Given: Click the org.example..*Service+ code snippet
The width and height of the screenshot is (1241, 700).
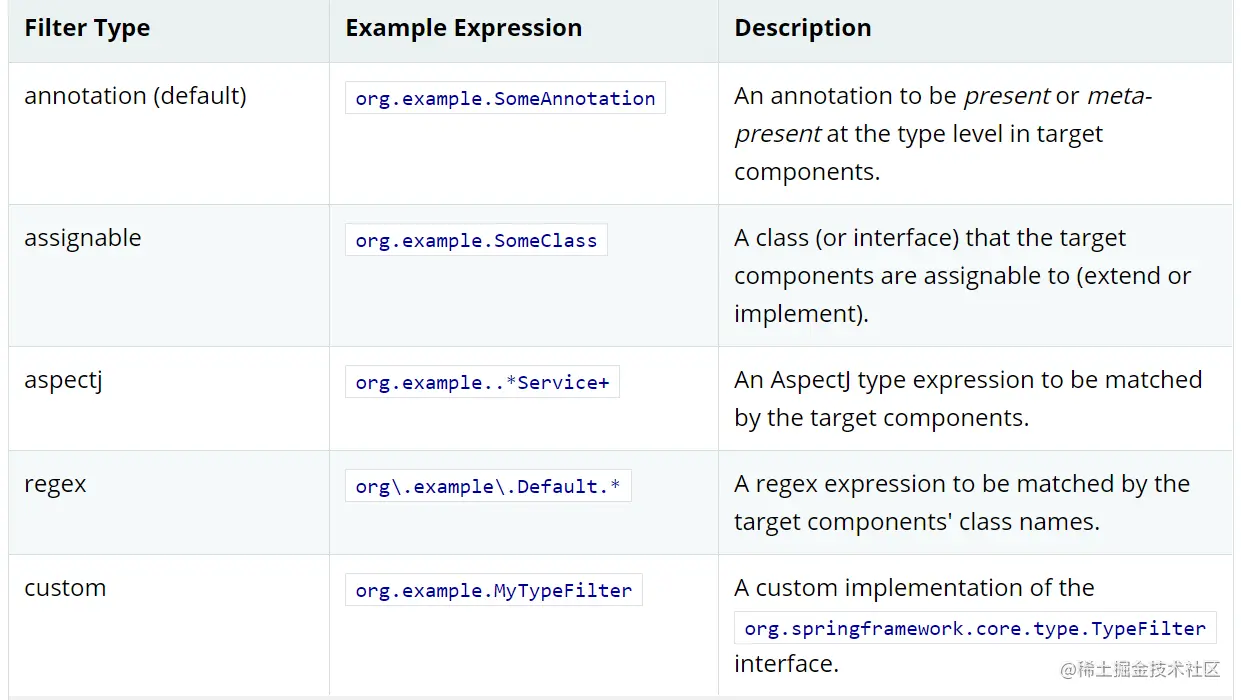Looking at the screenshot, I should pos(482,382).
